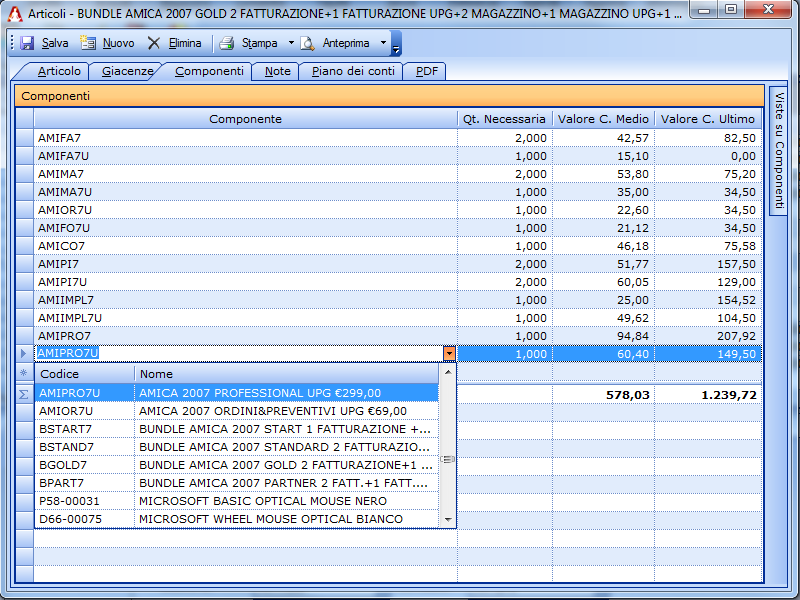
Task: Click the 207,92 value in AMIPRO7 row
Action: coord(736,336)
